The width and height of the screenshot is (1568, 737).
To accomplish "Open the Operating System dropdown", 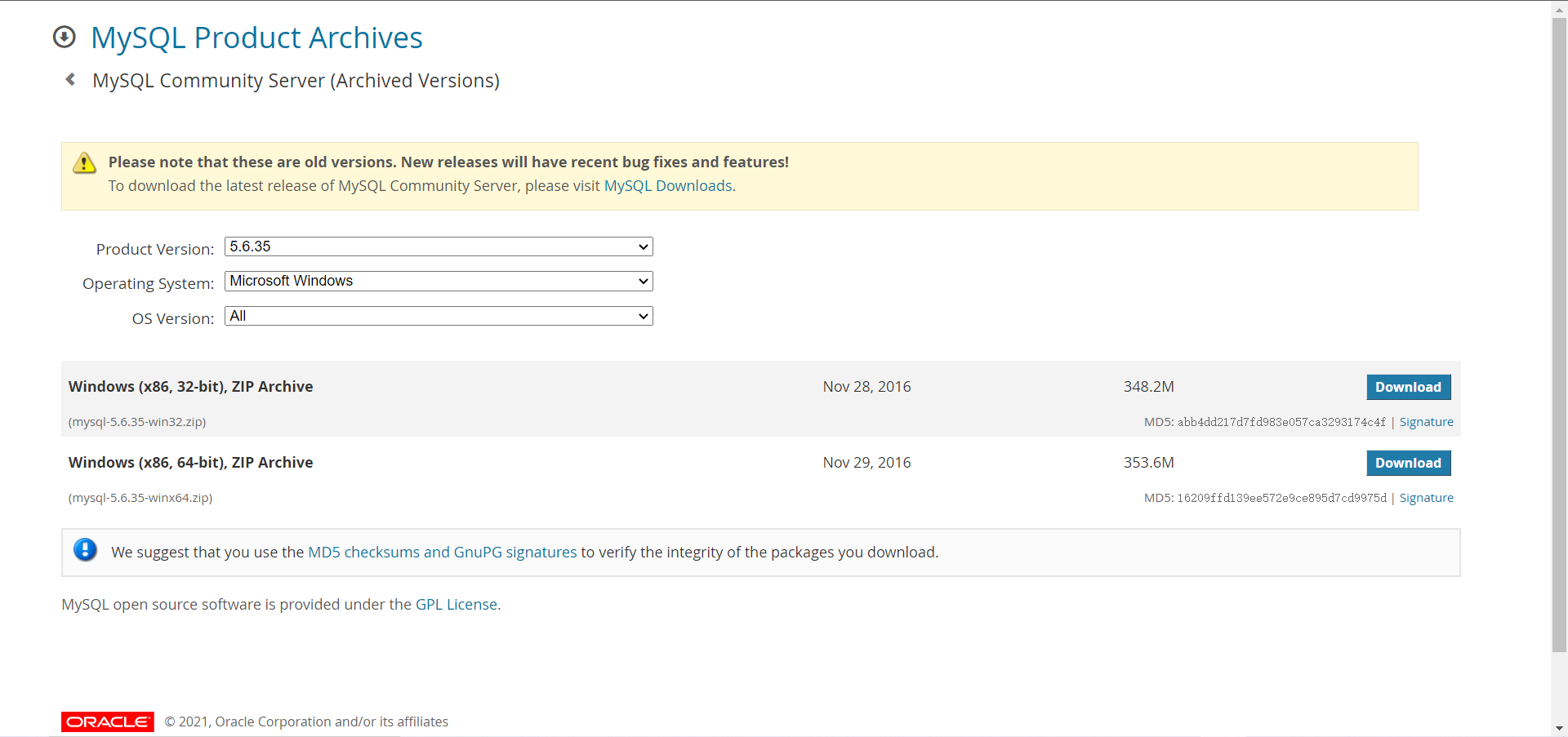I will [x=439, y=281].
